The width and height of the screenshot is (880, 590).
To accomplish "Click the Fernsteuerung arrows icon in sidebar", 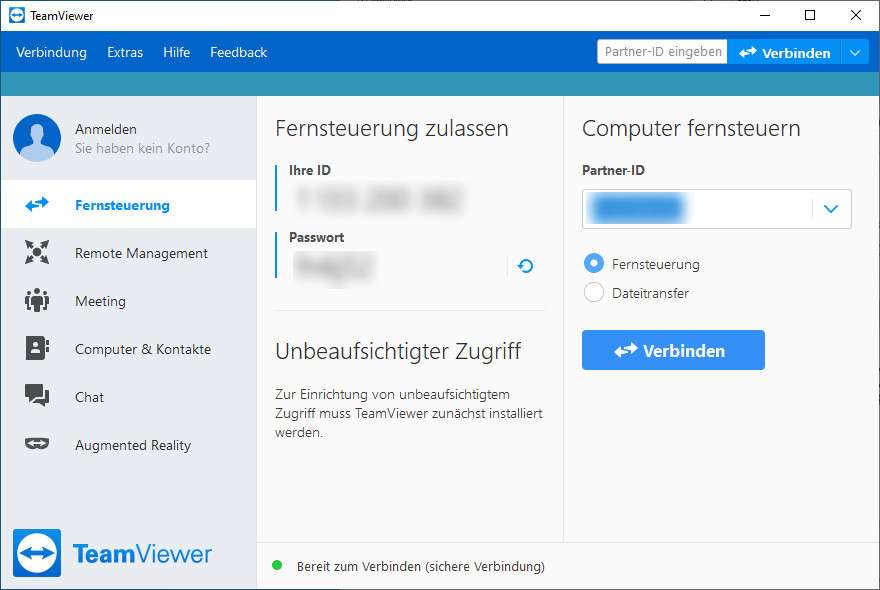I will (x=37, y=205).
